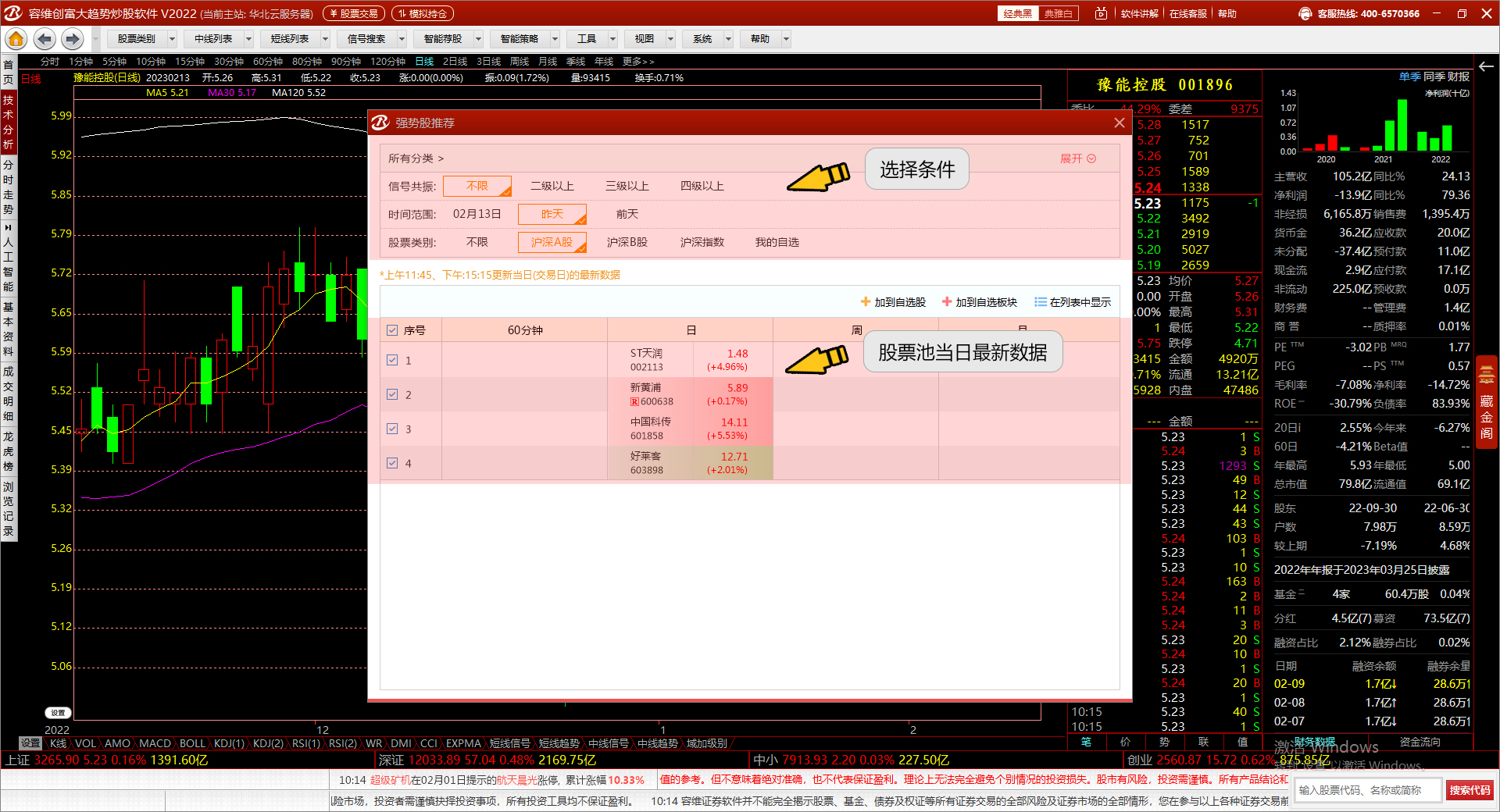This screenshot has height=812, width=1500.
Task: Select 沪深A股 stock category option
Action: coord(552,242)
